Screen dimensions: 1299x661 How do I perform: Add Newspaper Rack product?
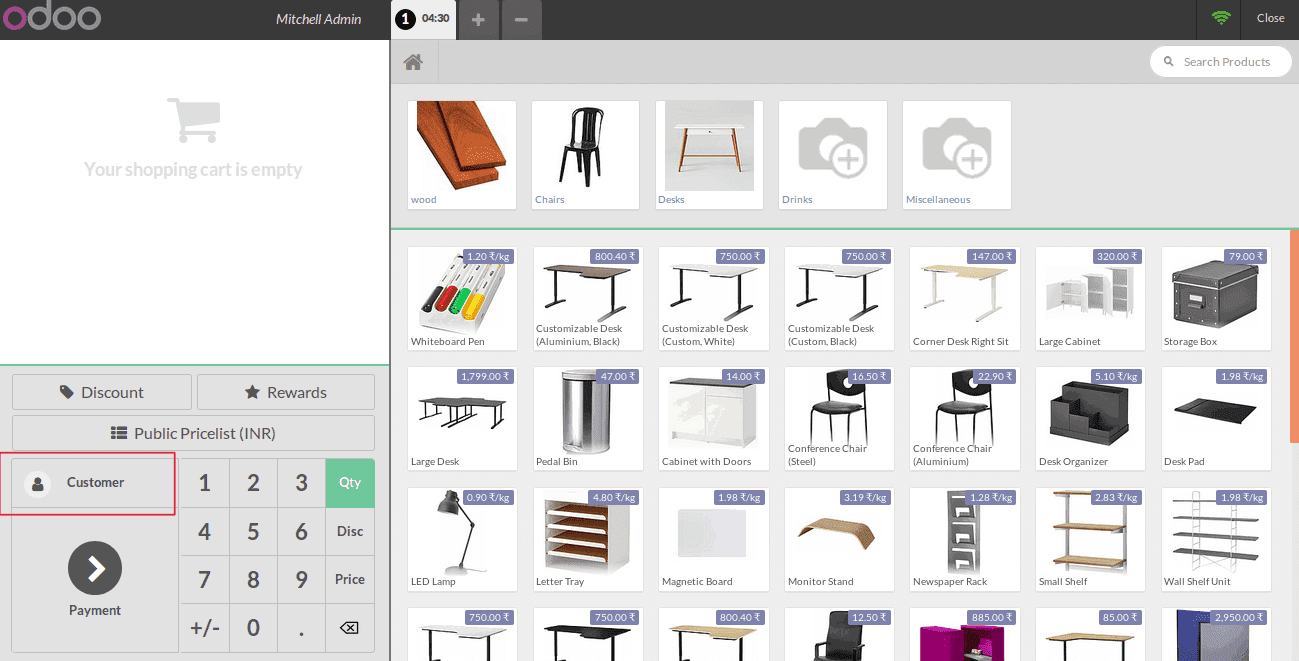965,538
